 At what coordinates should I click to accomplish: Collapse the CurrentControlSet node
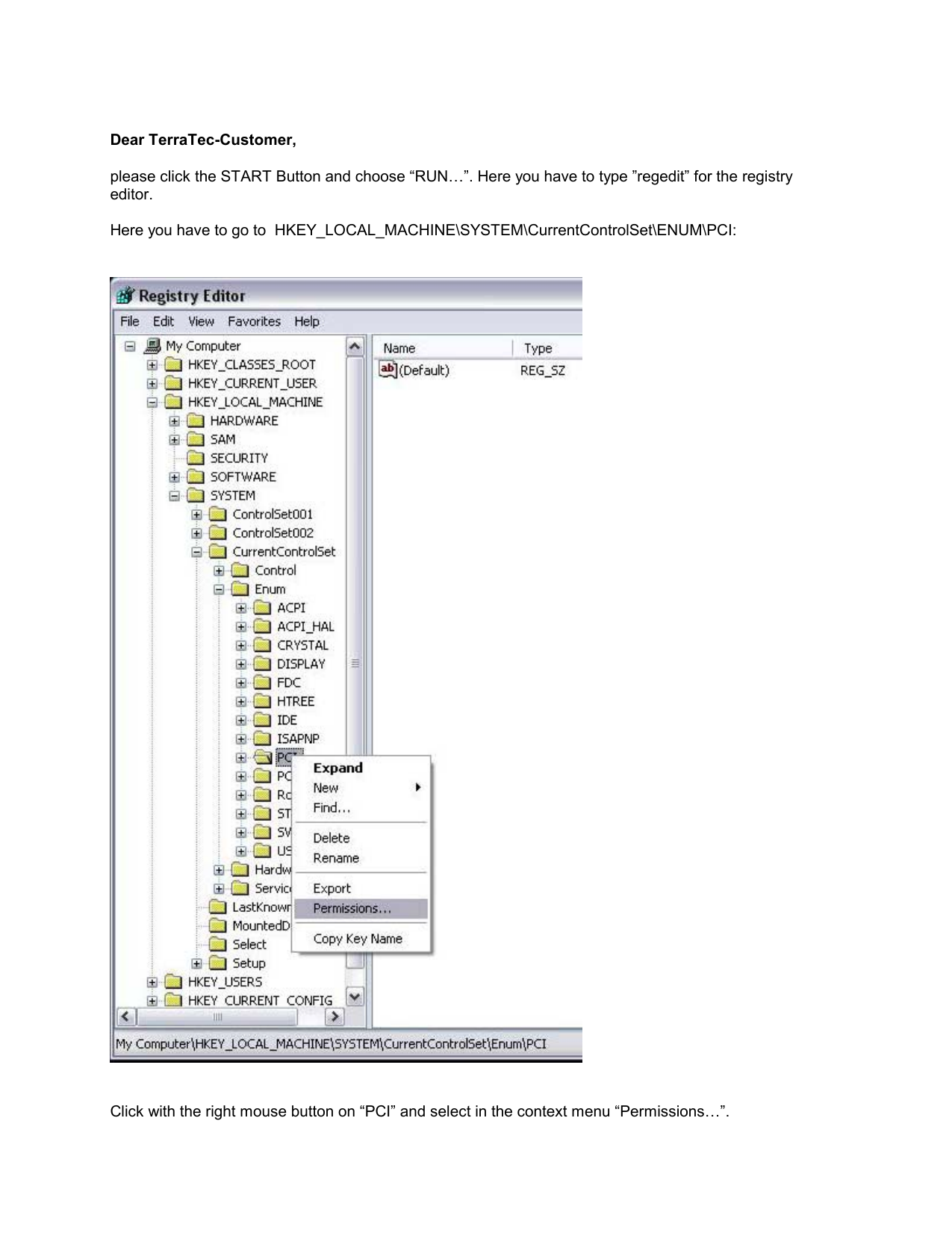(197, 552)
